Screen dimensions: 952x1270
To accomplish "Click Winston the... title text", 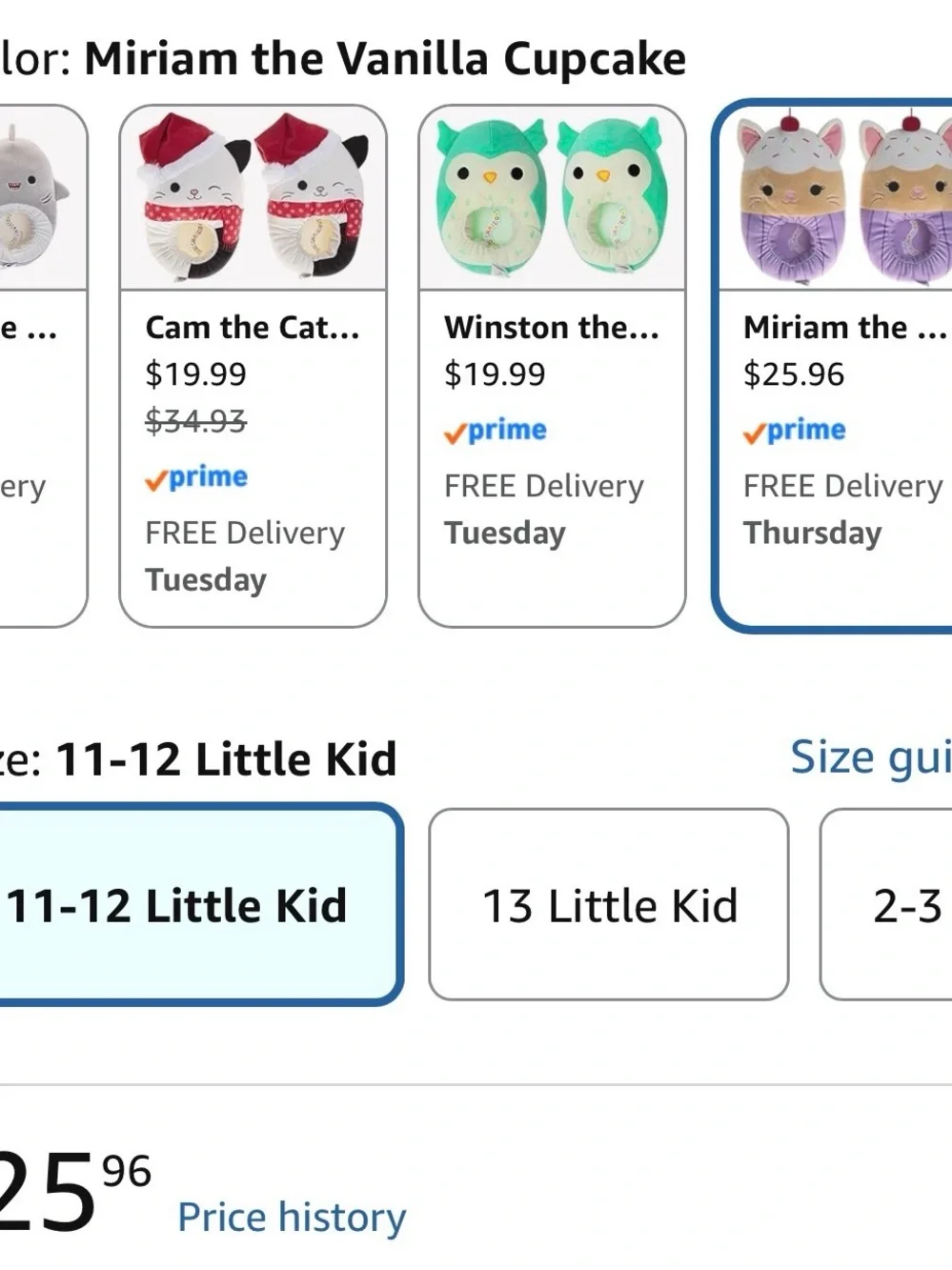I will point(552,328).
